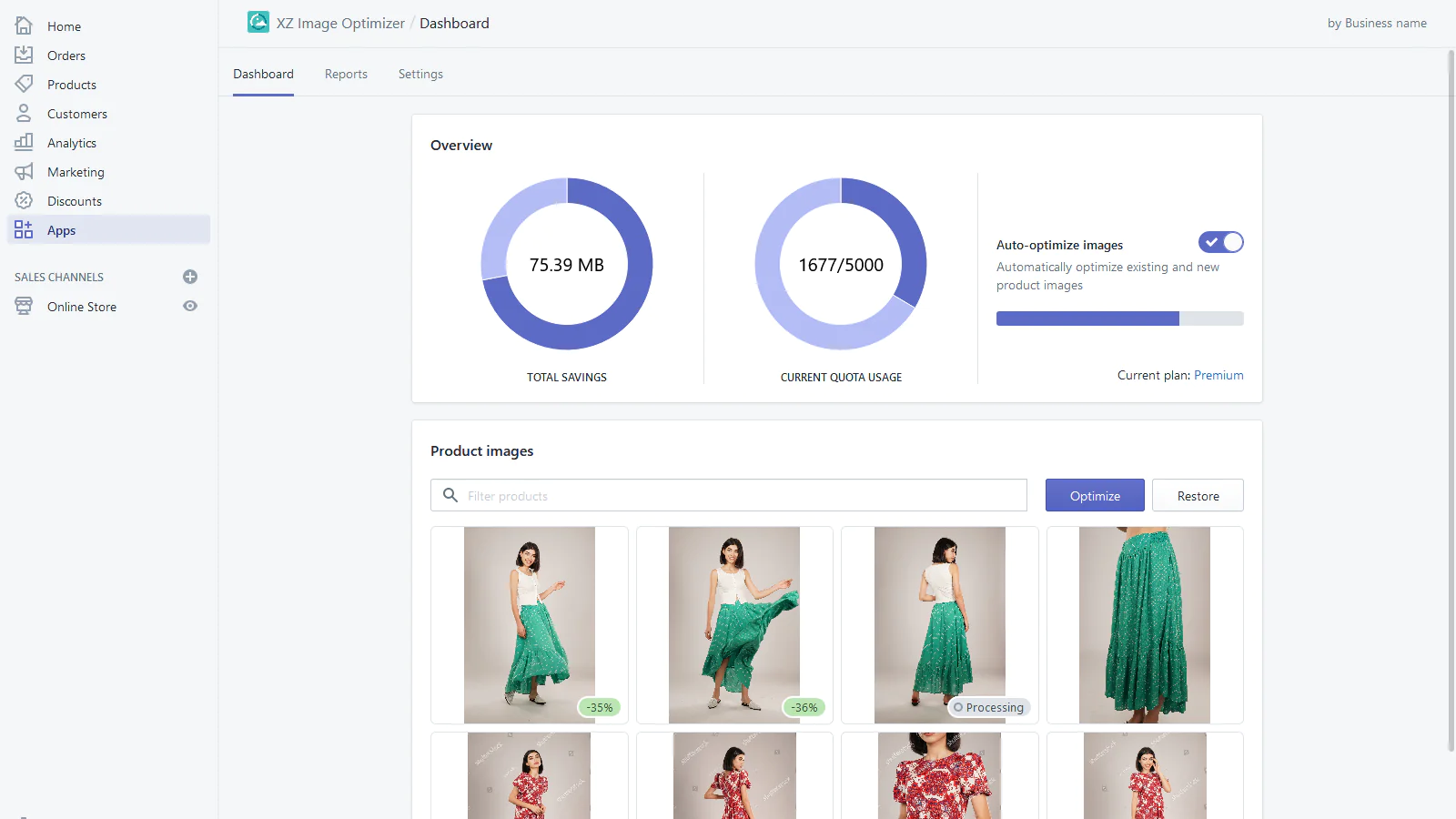Open Marketing via the megaphone icon

pos(24,172)
